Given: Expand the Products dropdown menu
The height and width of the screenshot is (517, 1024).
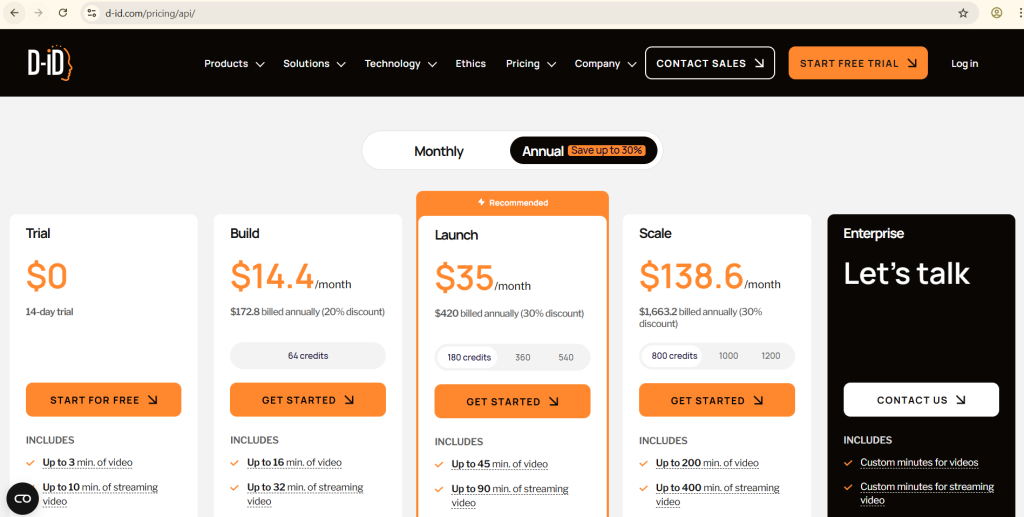Looking at the screenshot, I should click(x=234, y=64).
